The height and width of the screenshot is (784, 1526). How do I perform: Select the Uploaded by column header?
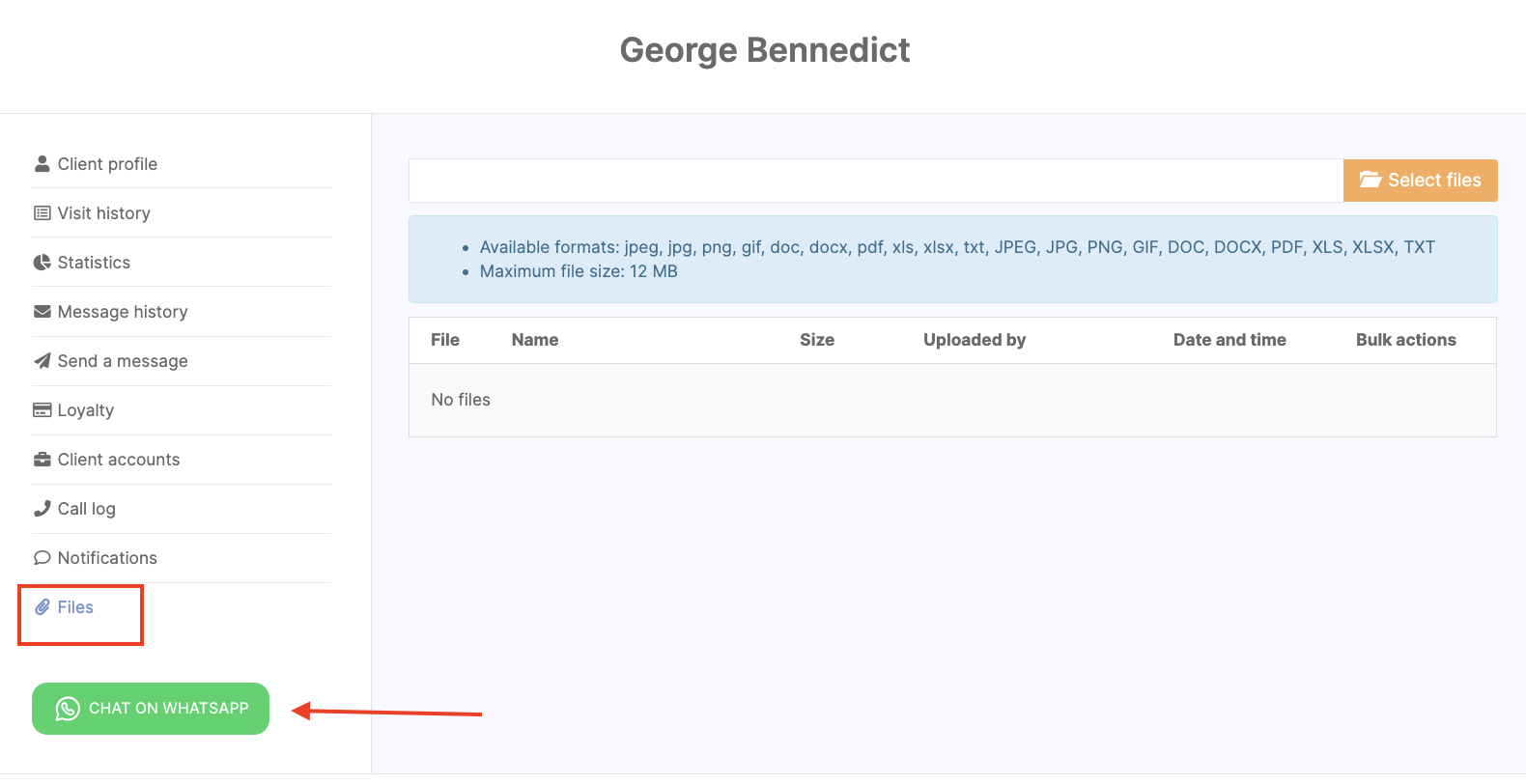coord(975,340)
